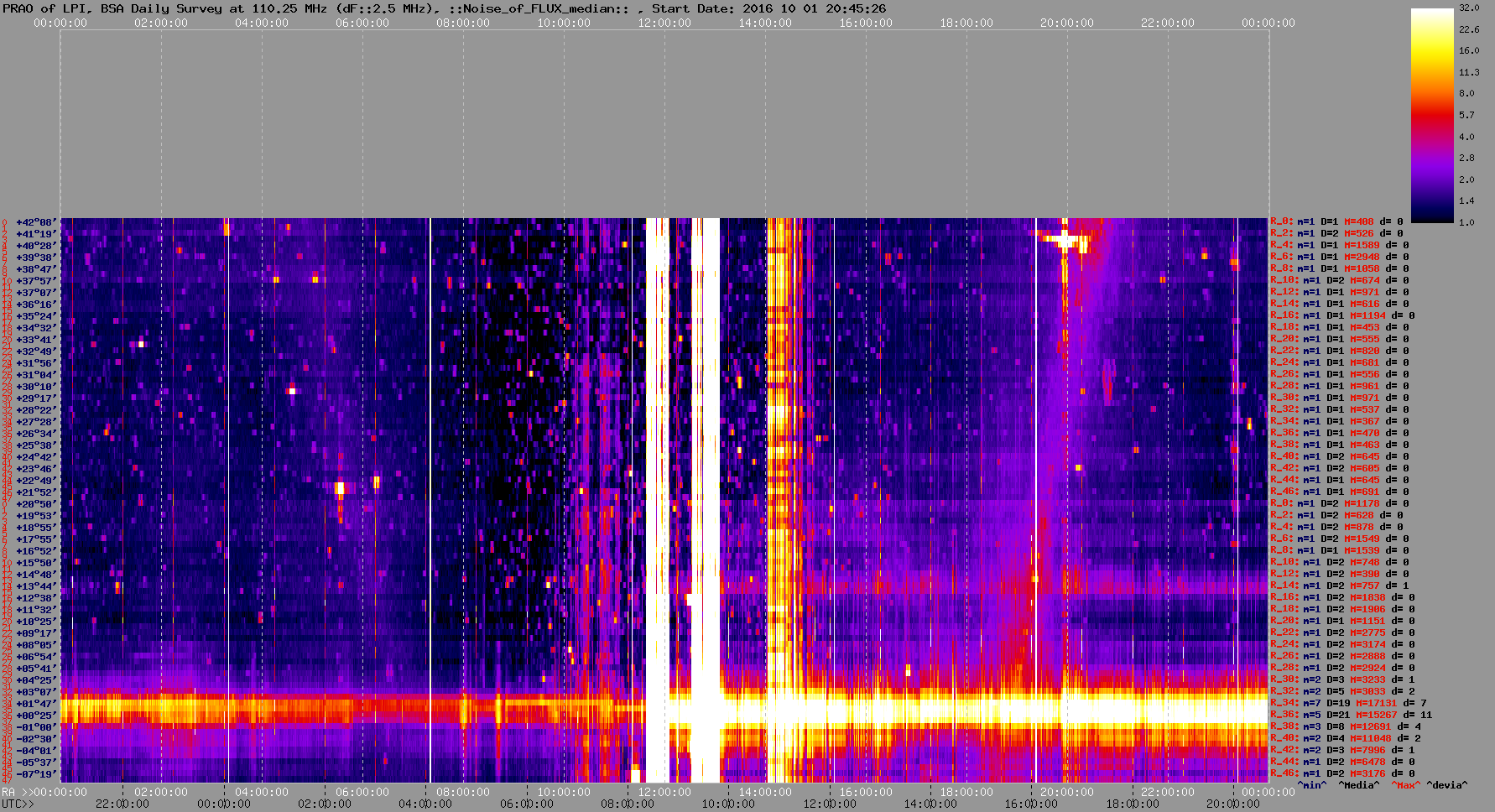This screenshot has height=812, width=1495.
Task: Click the 22:00:00 label on the UTC axis row
Action: coord(122,804)
